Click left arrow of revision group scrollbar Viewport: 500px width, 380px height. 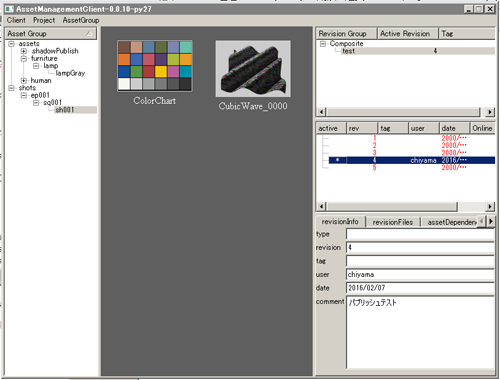[x=321, y=112]
